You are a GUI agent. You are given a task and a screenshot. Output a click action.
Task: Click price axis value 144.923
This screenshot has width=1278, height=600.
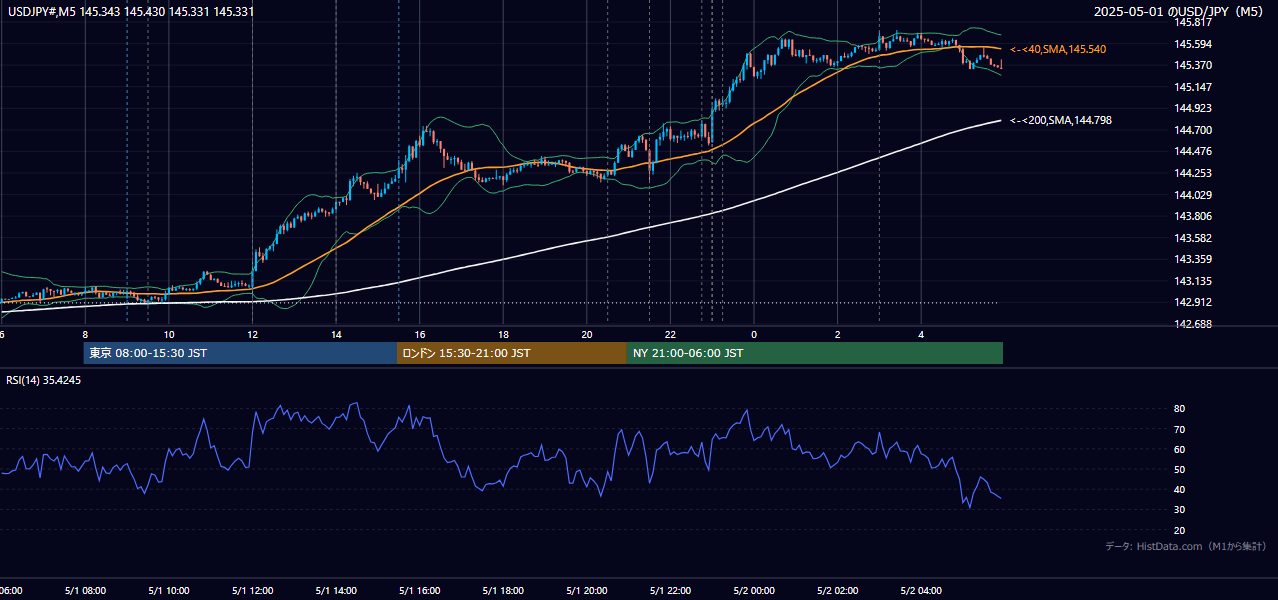tap(1192, 108)
